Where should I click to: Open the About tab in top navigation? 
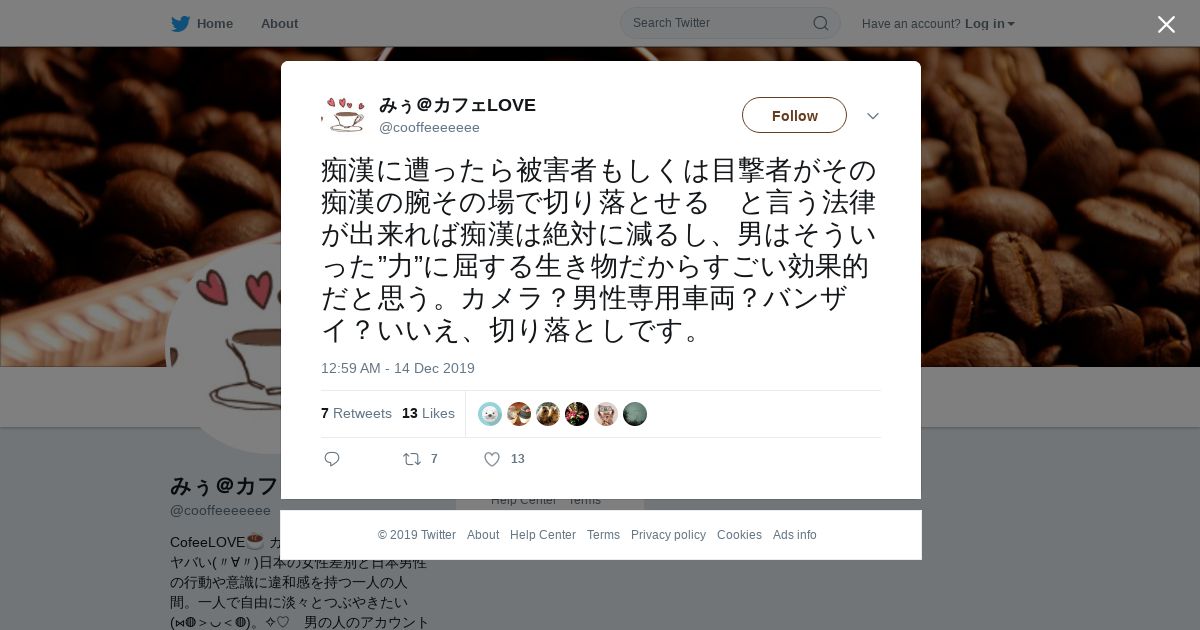[279, 24]
